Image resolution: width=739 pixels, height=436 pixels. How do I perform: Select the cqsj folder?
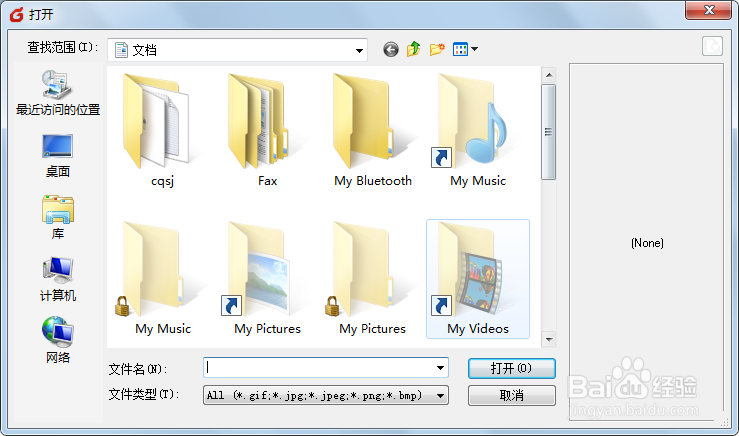[162, 131]
